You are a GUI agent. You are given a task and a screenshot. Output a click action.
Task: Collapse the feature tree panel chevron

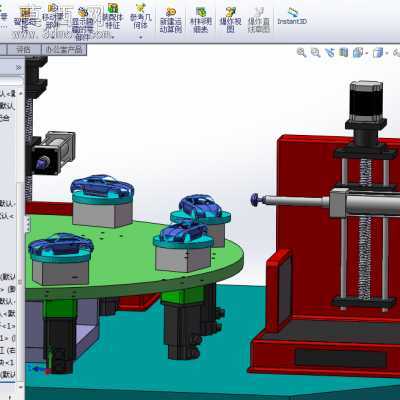19,68
